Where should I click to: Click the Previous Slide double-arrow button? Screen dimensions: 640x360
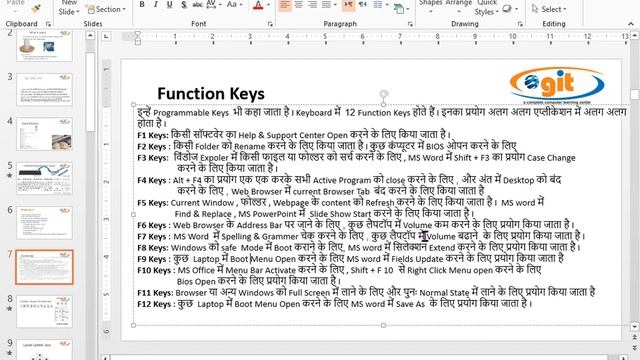pos(635,337)
